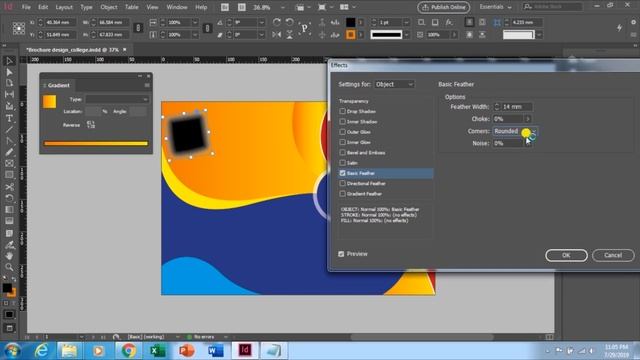Open the Settings for Object dropdown
This screenshot has width=640, height=360.
coord(394,84)
